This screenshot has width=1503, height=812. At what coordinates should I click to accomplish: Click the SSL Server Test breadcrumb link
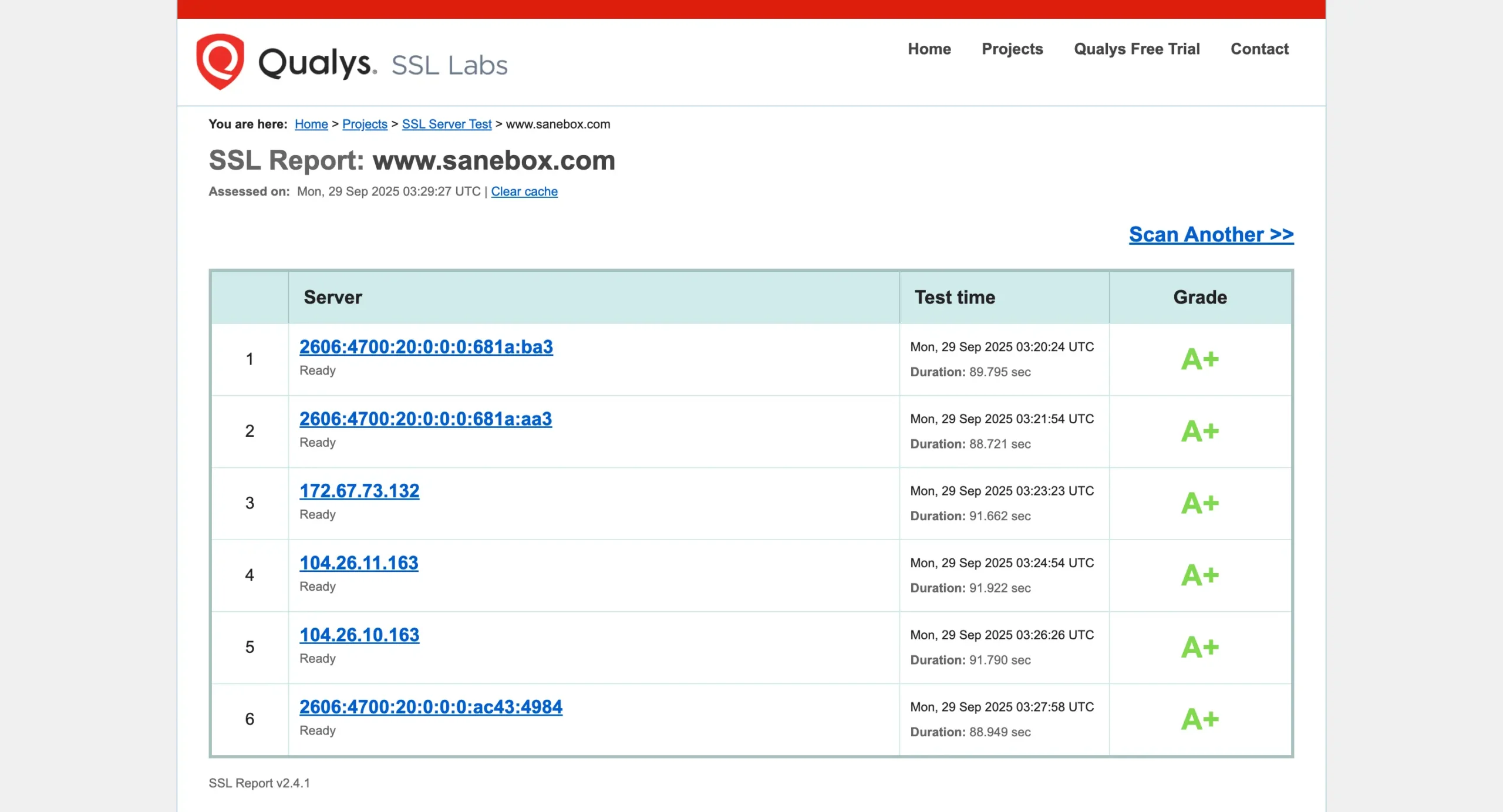click(446, 124)
